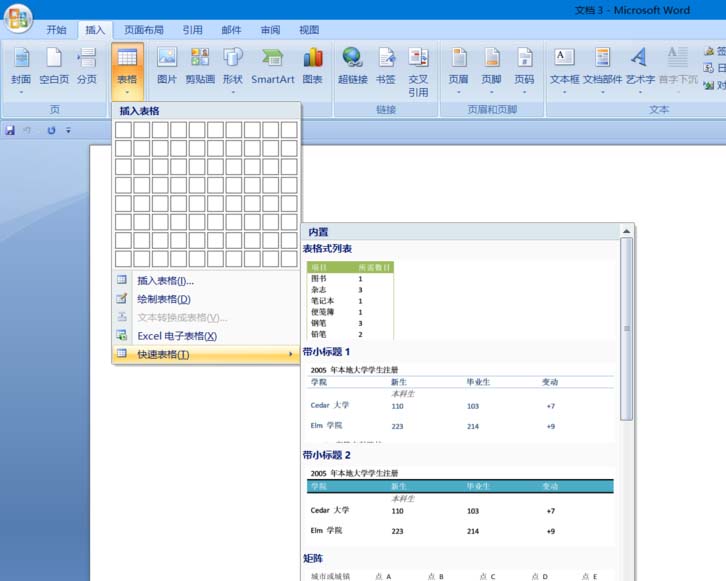Open Page Number (页码) options

524,69
